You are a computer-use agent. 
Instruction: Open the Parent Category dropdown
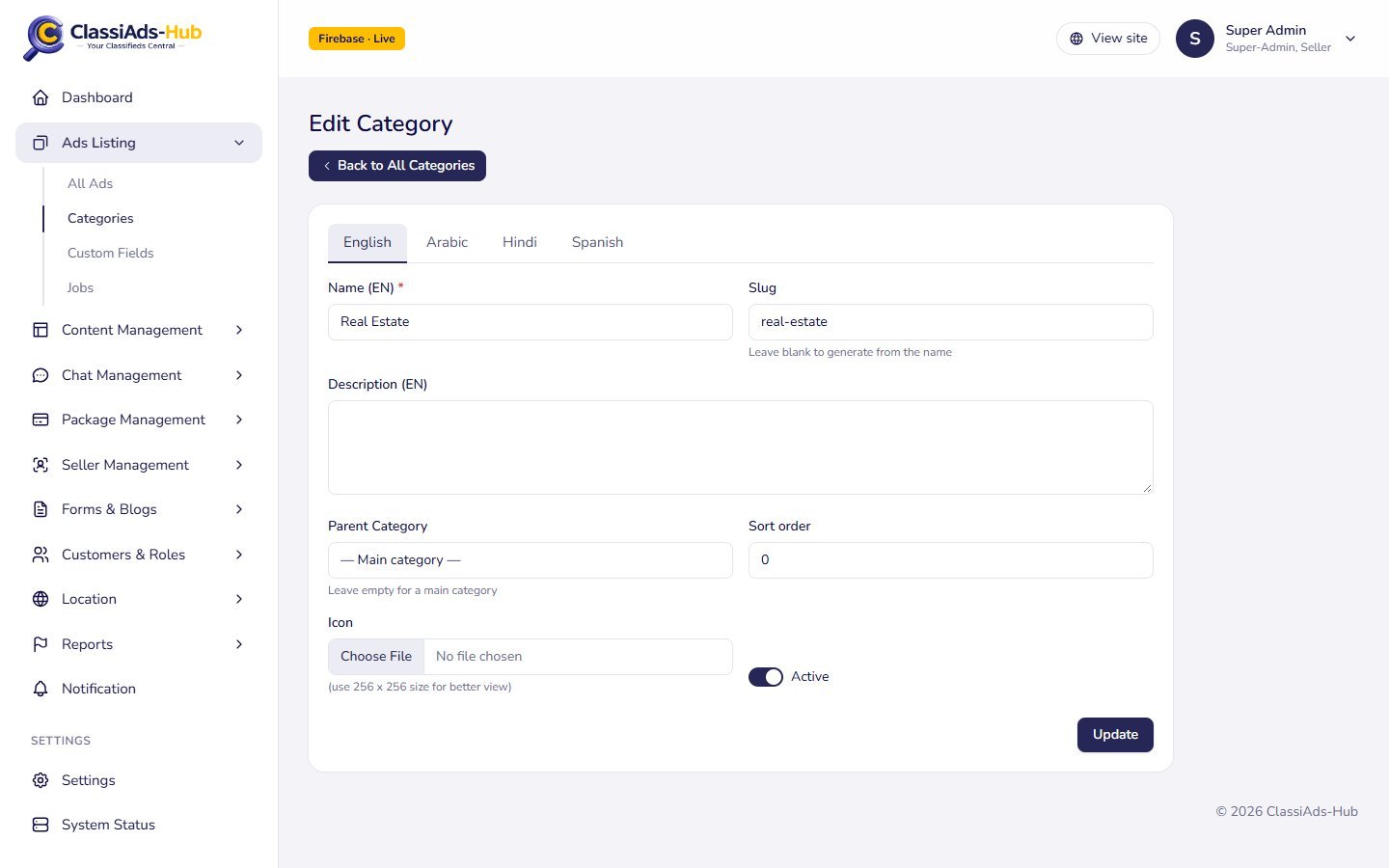531,560
